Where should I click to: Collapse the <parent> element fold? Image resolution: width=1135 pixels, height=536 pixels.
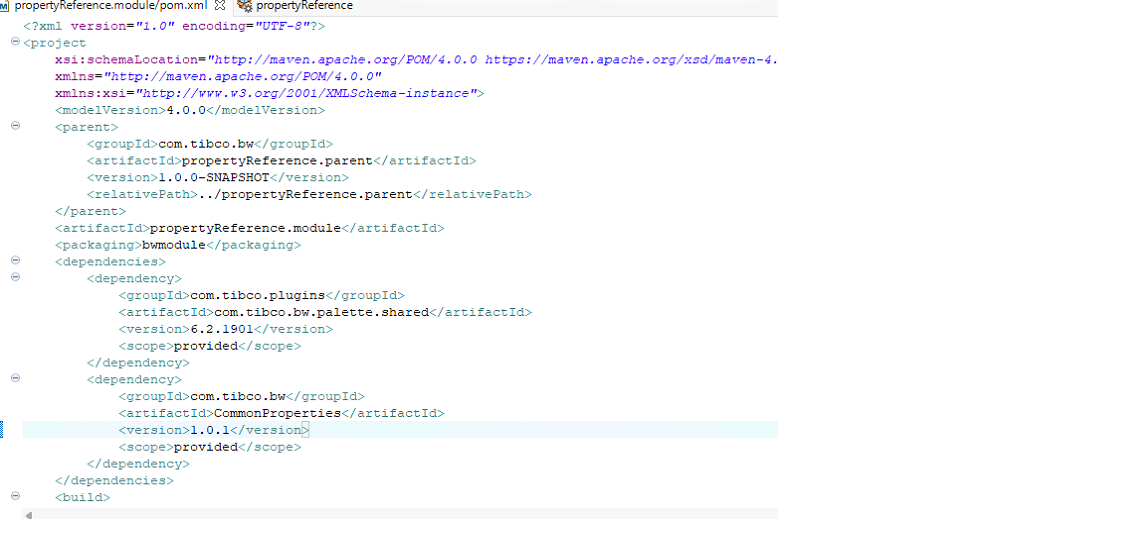tap(16, 127)
